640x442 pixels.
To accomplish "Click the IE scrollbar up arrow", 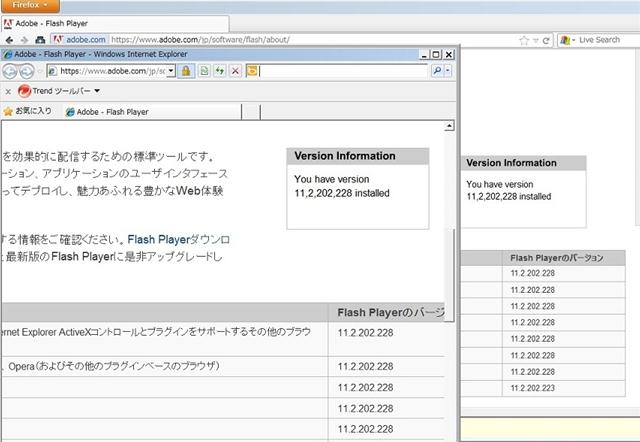I will tap(449, 126).
